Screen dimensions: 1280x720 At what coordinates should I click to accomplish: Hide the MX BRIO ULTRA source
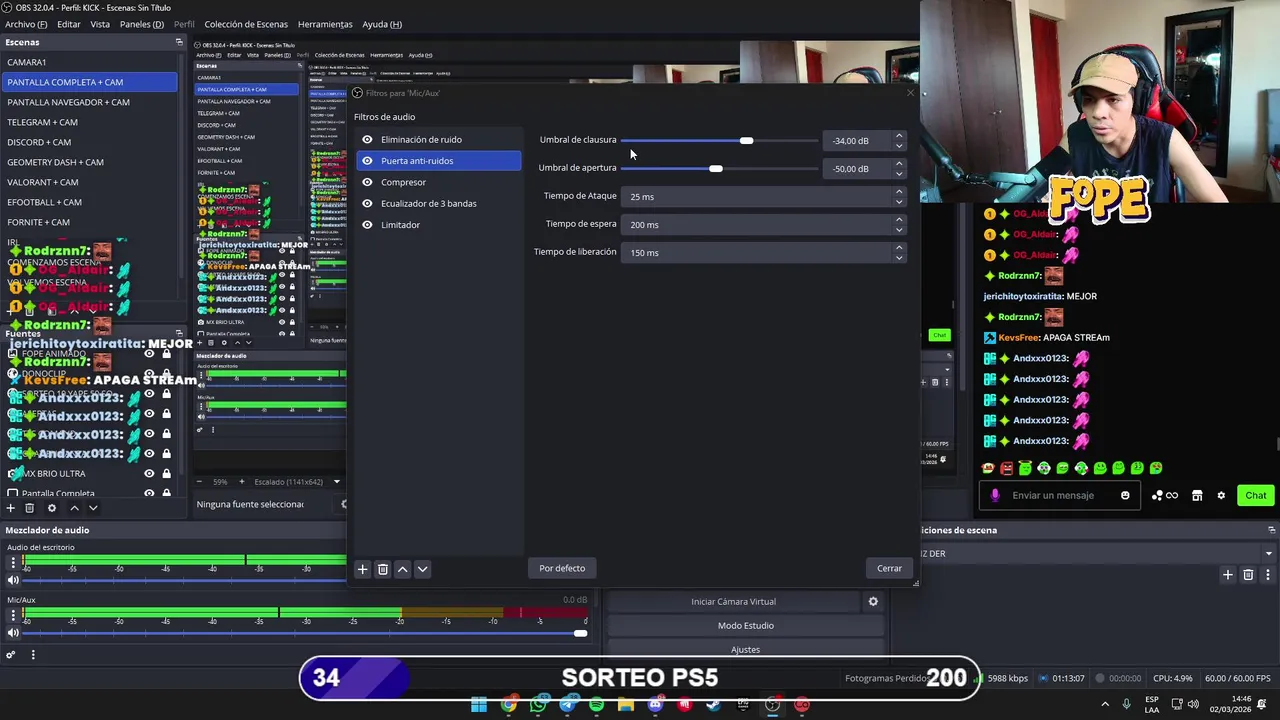pos(149,474)
